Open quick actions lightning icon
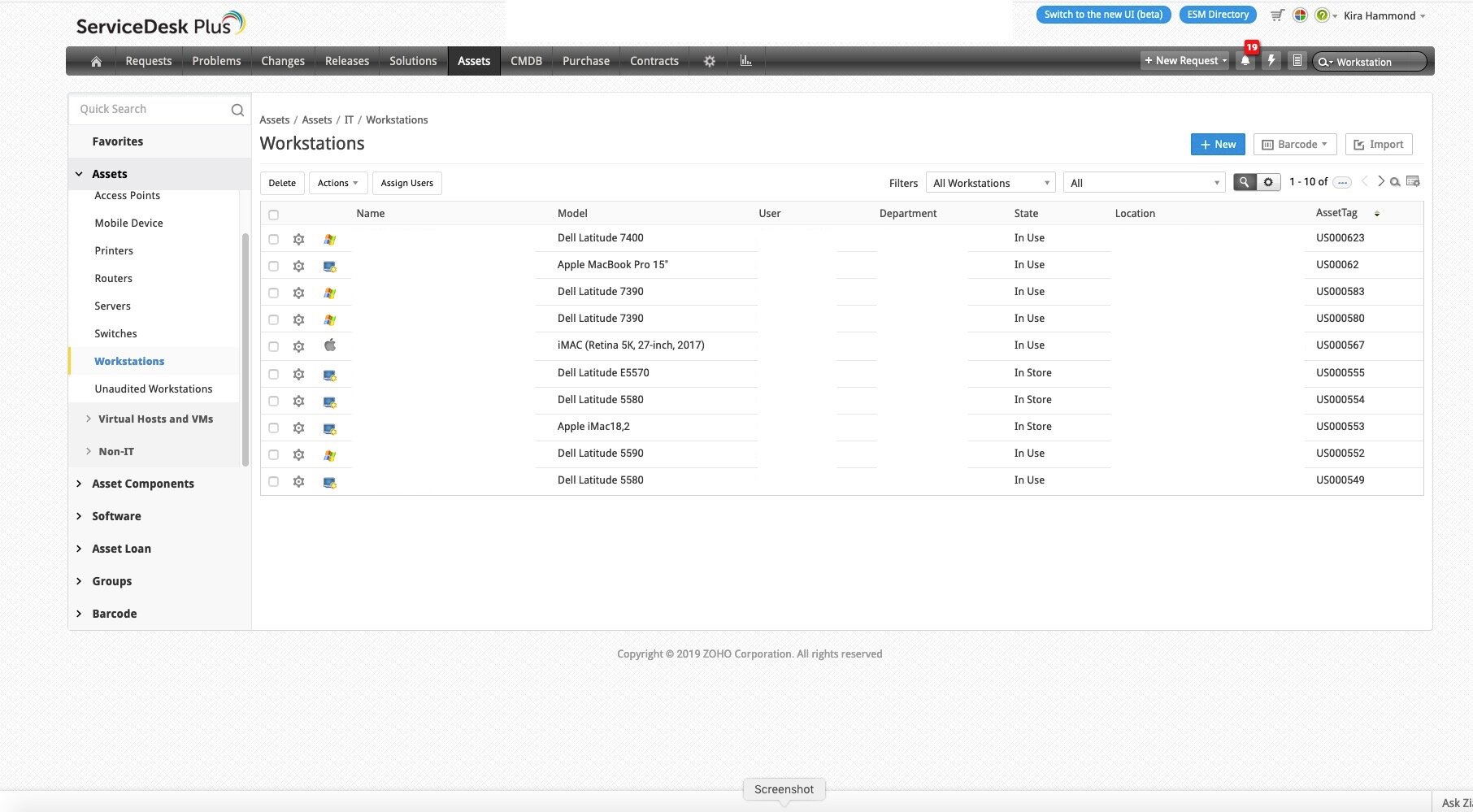The image size is (1473, 812). [1271, 61]
